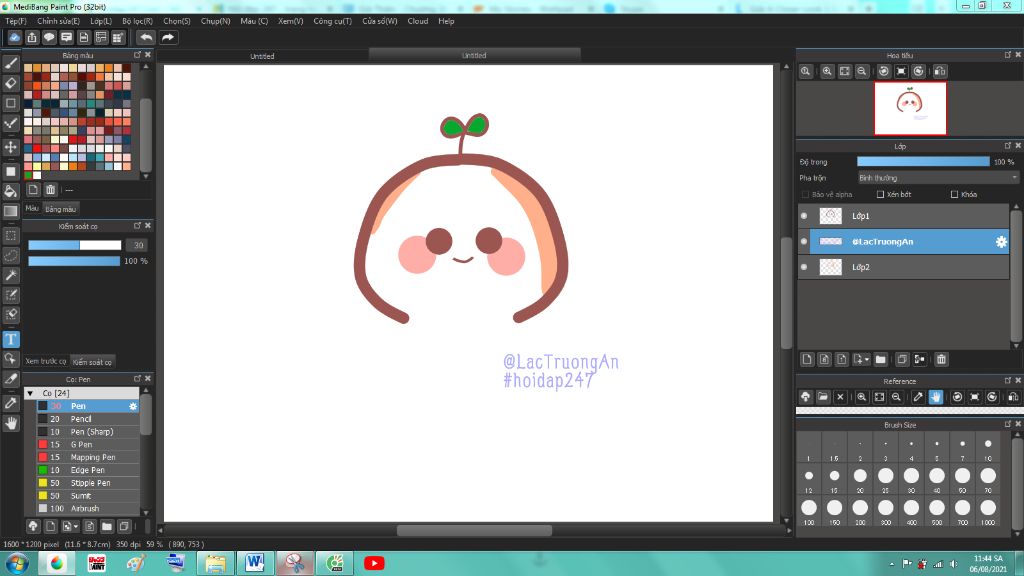Click the cloud save icon

[14, 37]
